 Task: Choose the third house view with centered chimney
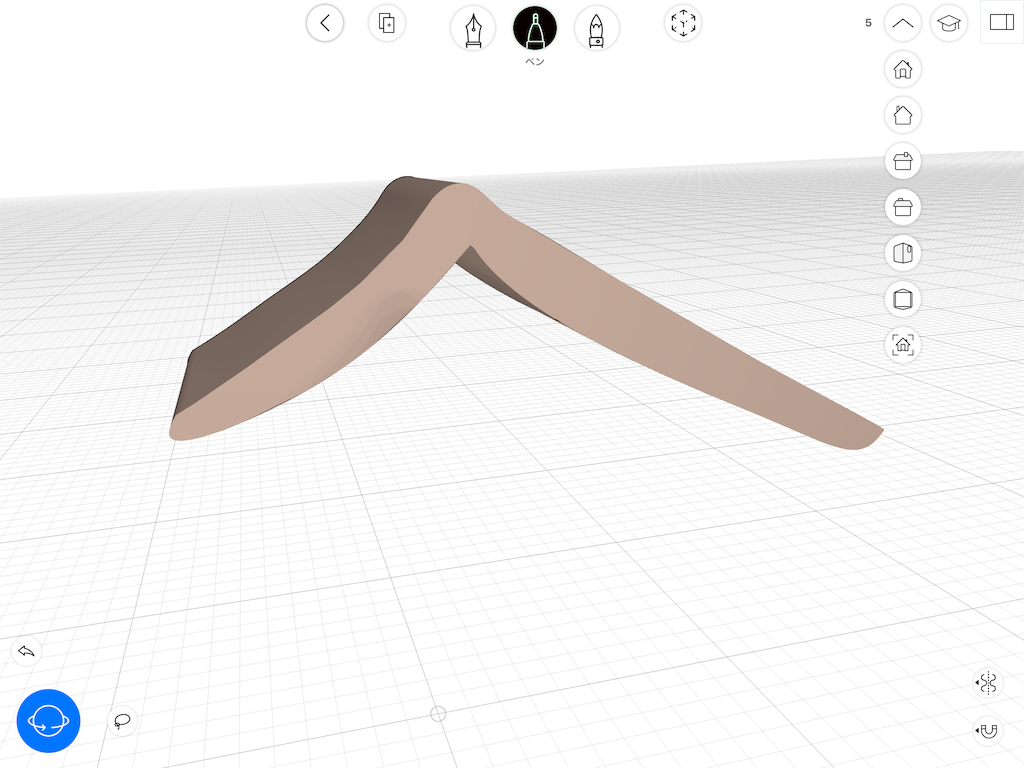coord(903,161)
